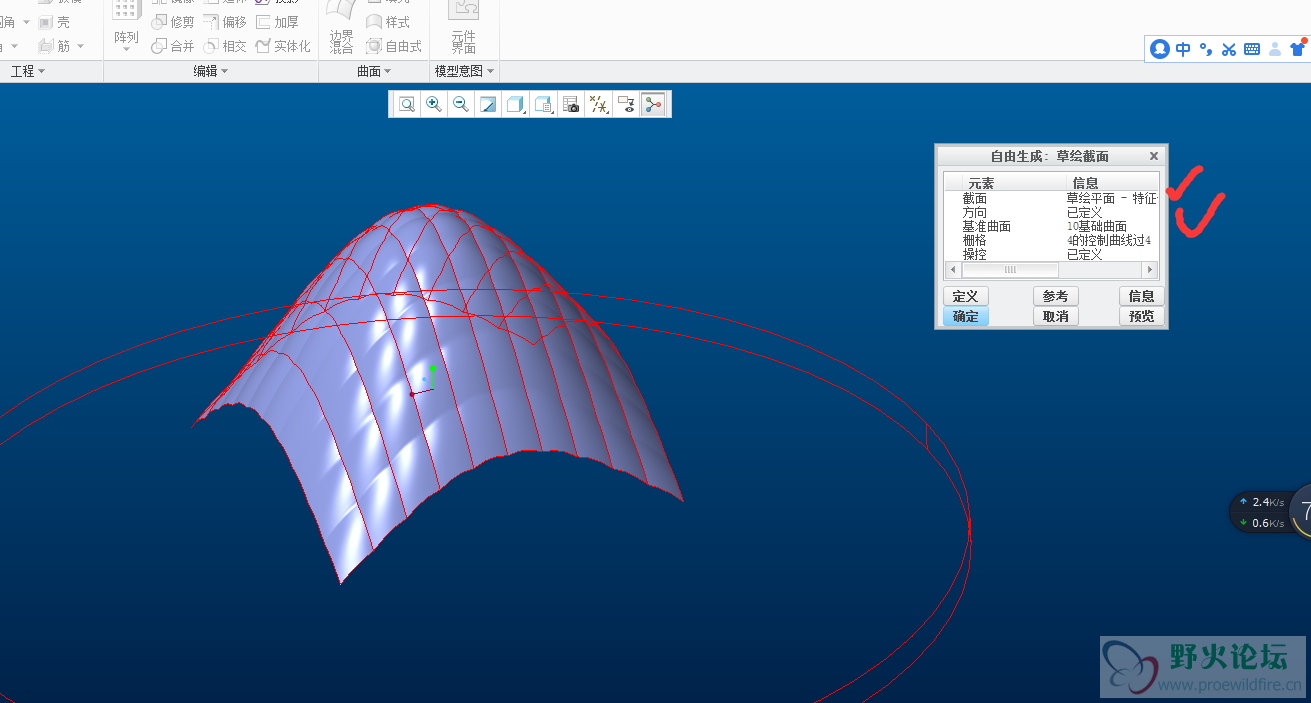Click the 确定 button to confirm

[965, 316]
